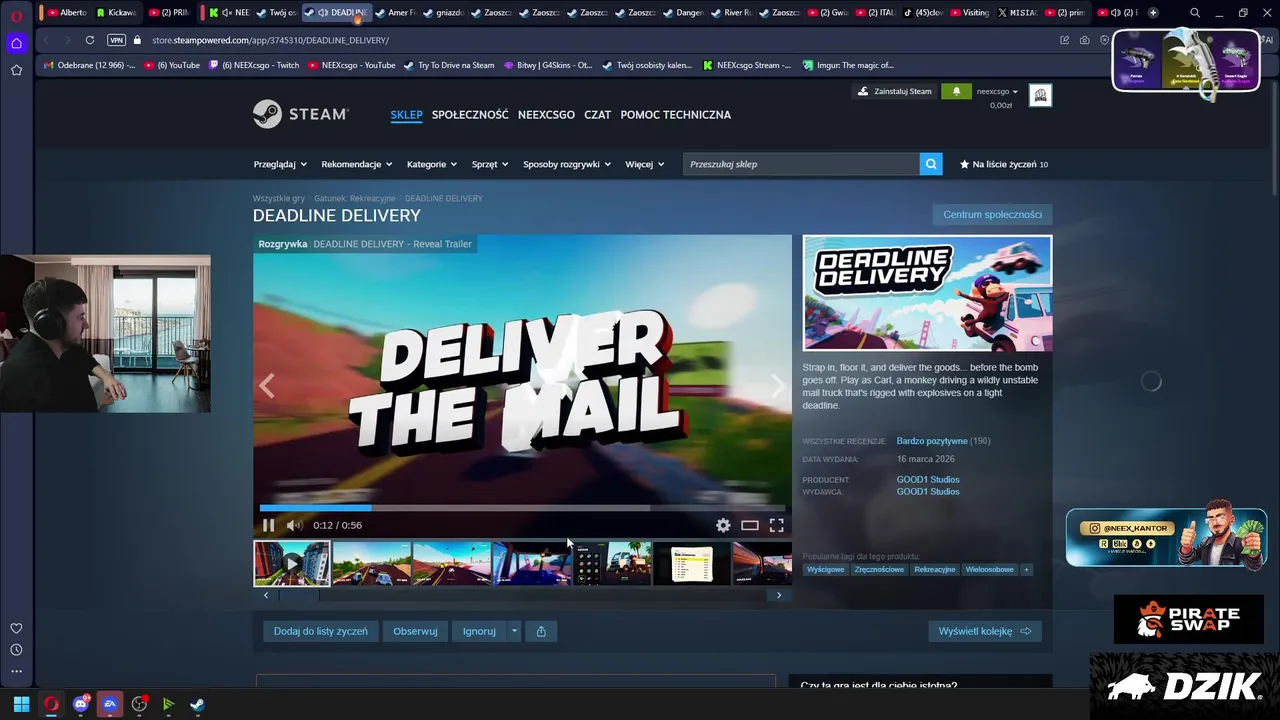This screenshot has height=720, width=1280.
Task: Open the NEEXCSGO profile tab
Action: 546,114
